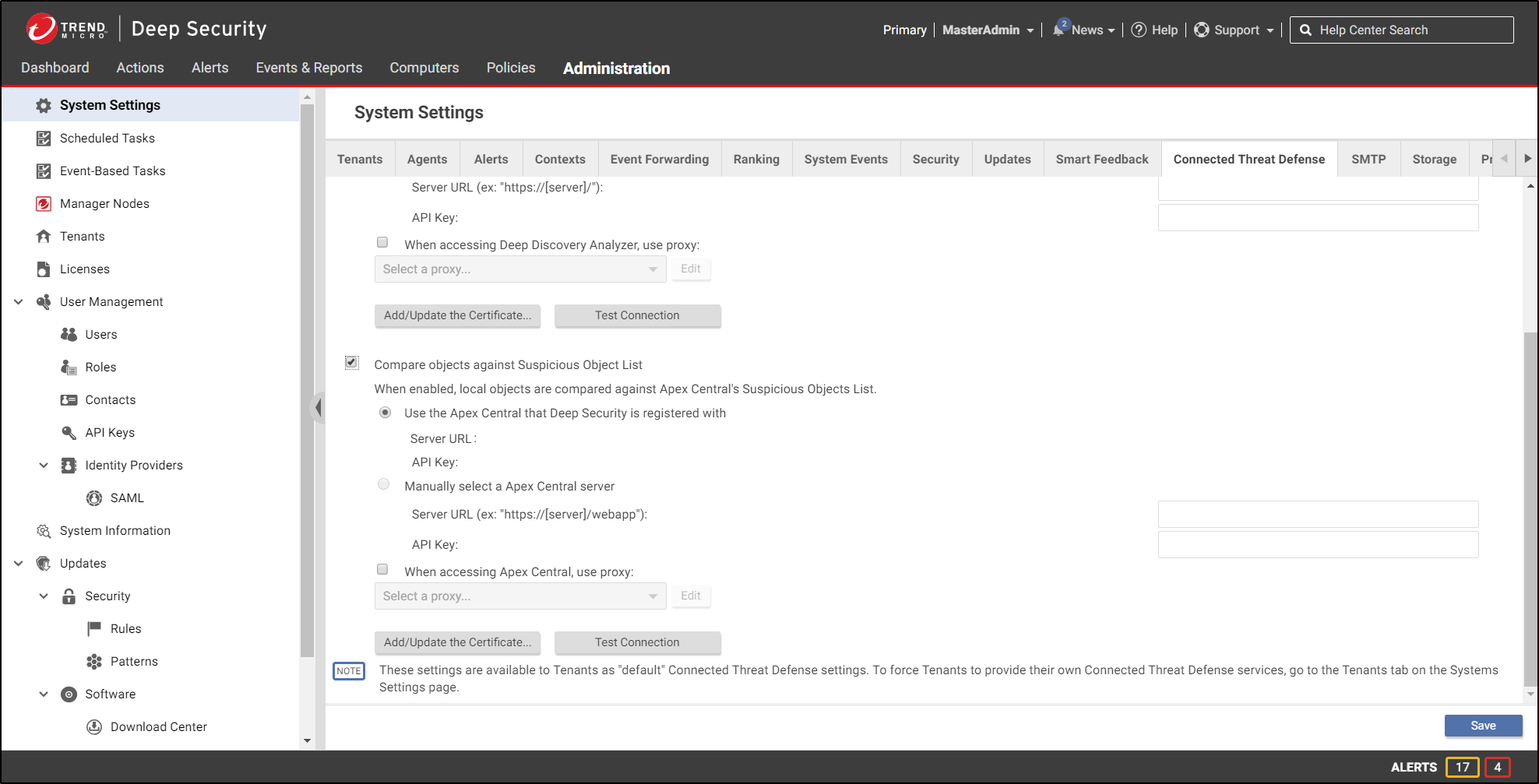This screenshot has width=1539, height=784.
Task: Collapse the User Management tree section
Action: (19, 302)
